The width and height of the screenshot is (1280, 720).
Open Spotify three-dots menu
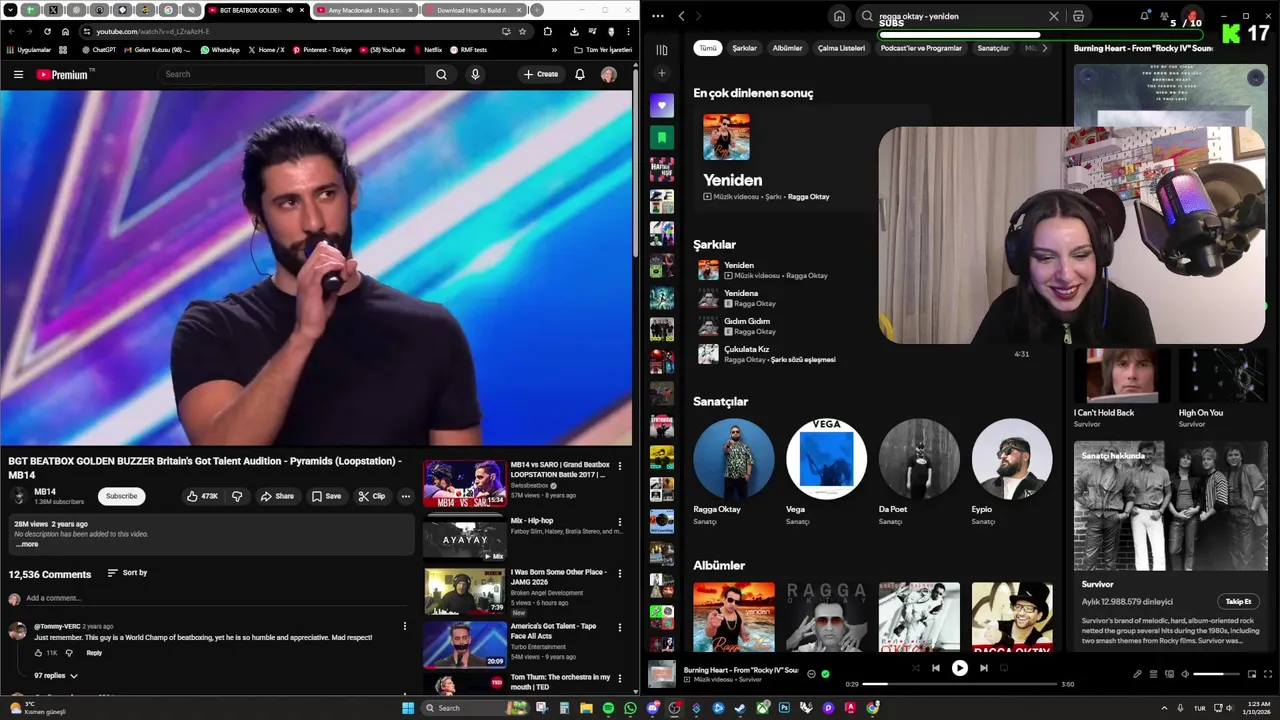coord(657,16)
